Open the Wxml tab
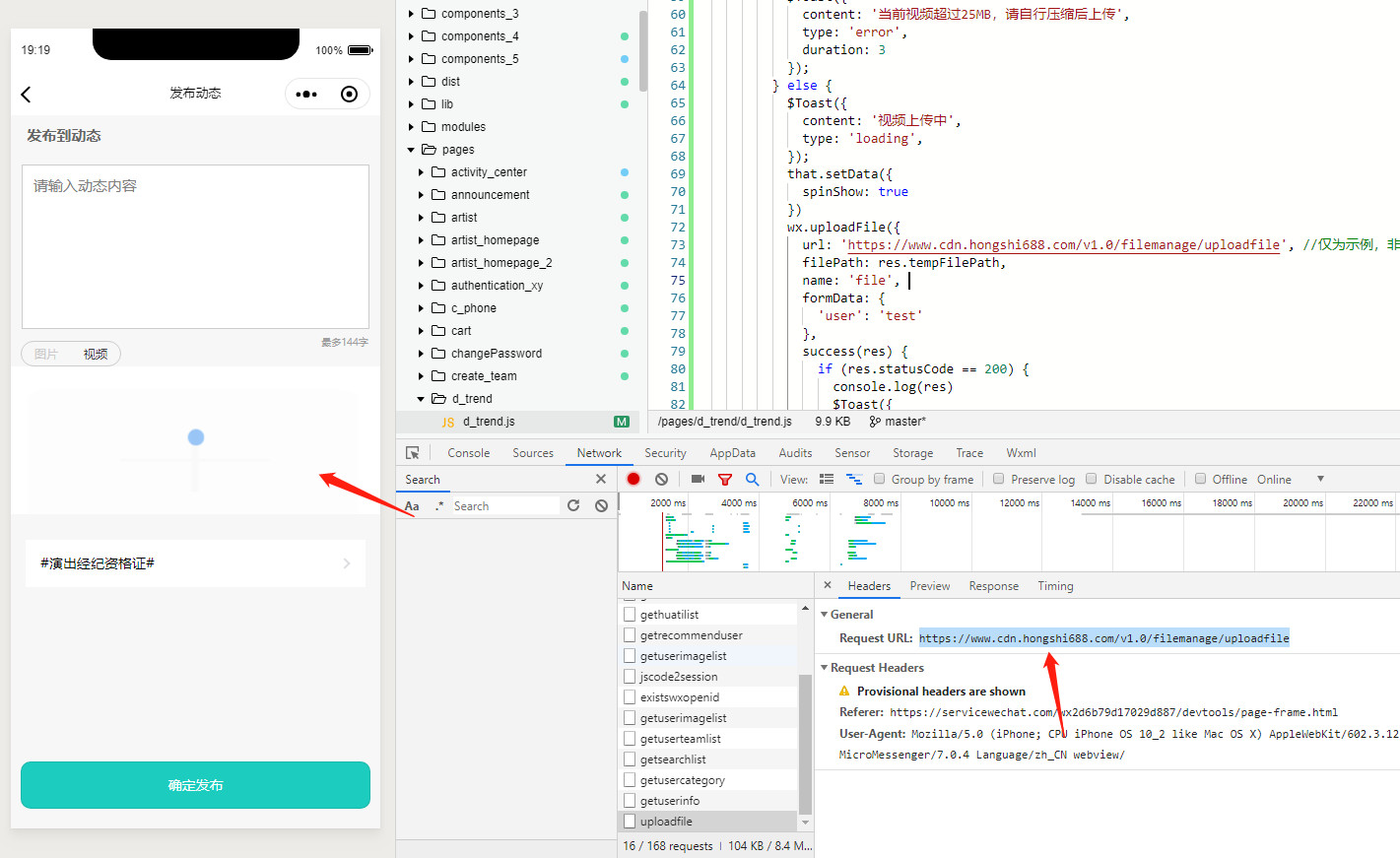This screenshot has height=858, width=1400. pyautogui.click(x=1021, y=453)
